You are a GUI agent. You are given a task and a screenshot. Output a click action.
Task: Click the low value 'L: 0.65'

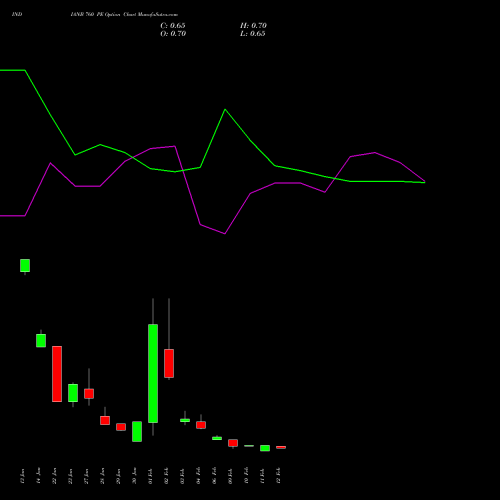click(x=253, y=34)
